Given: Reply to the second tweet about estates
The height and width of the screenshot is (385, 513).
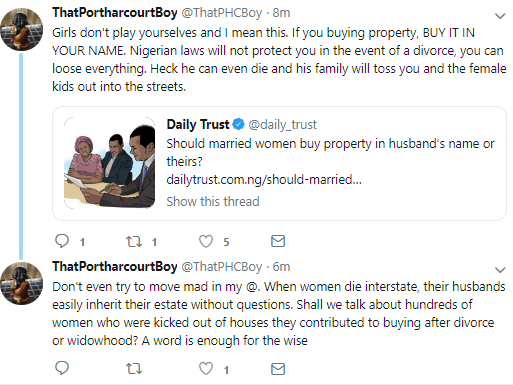Looking at the screenshot, I should click(x=62, y=368).
